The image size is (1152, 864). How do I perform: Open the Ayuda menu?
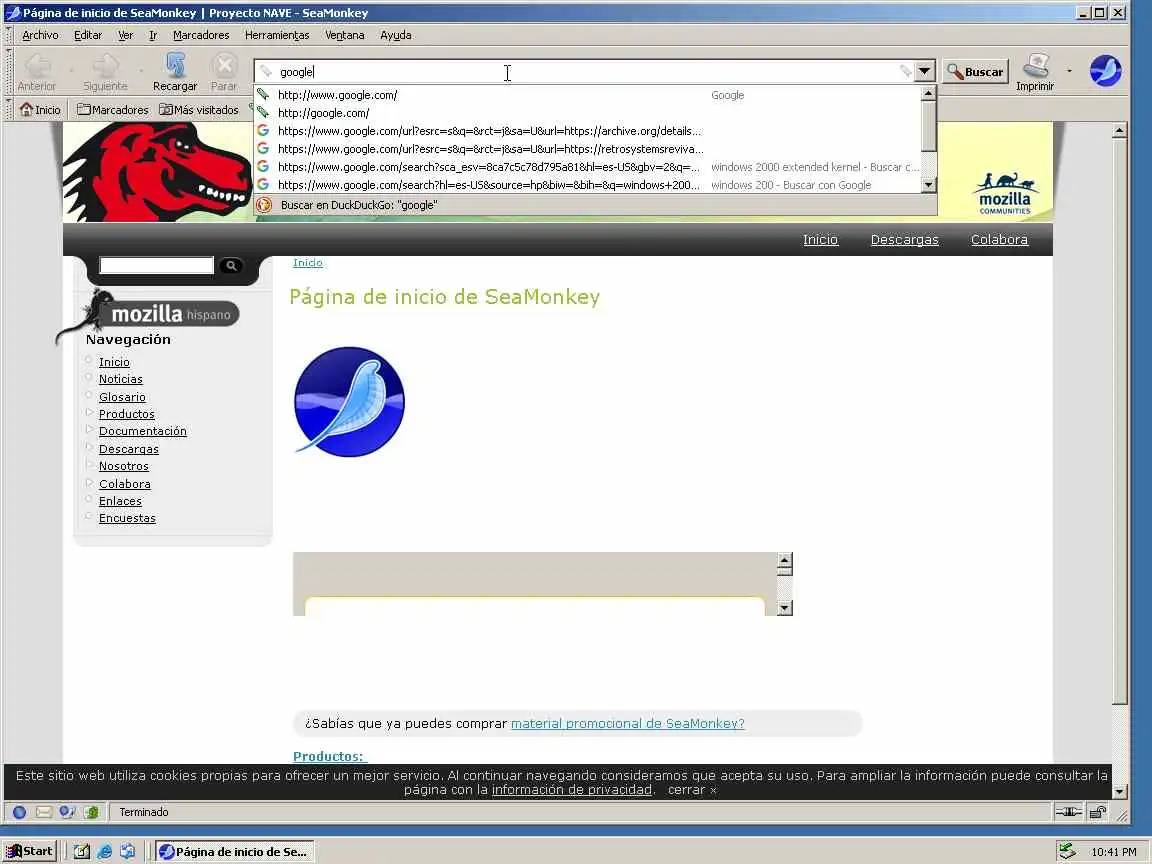click(x=395, y=35)
